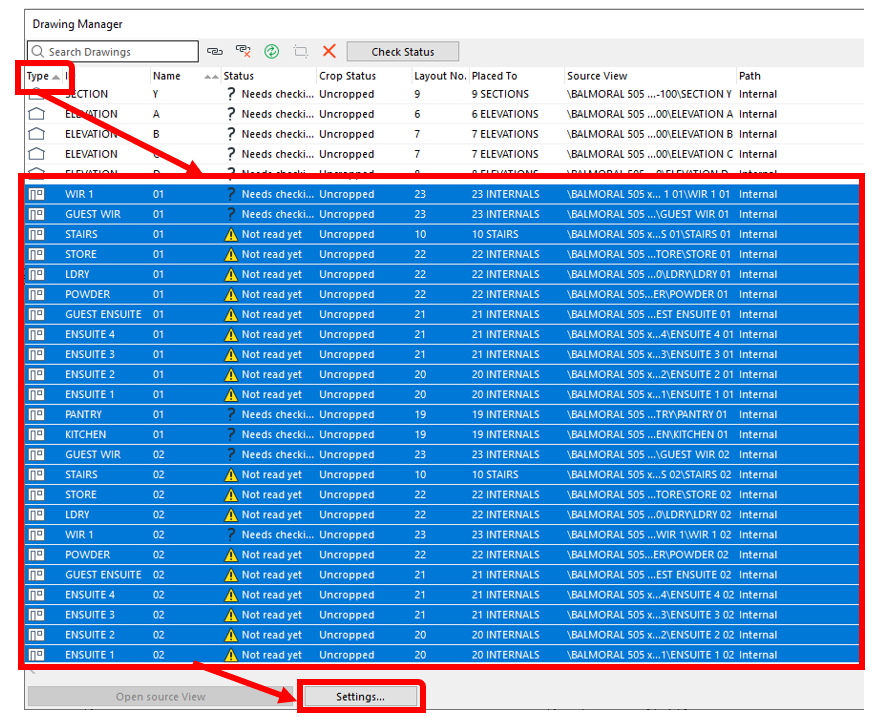Click the Open source View button
885x717 pixels.
tap(160, 697)
